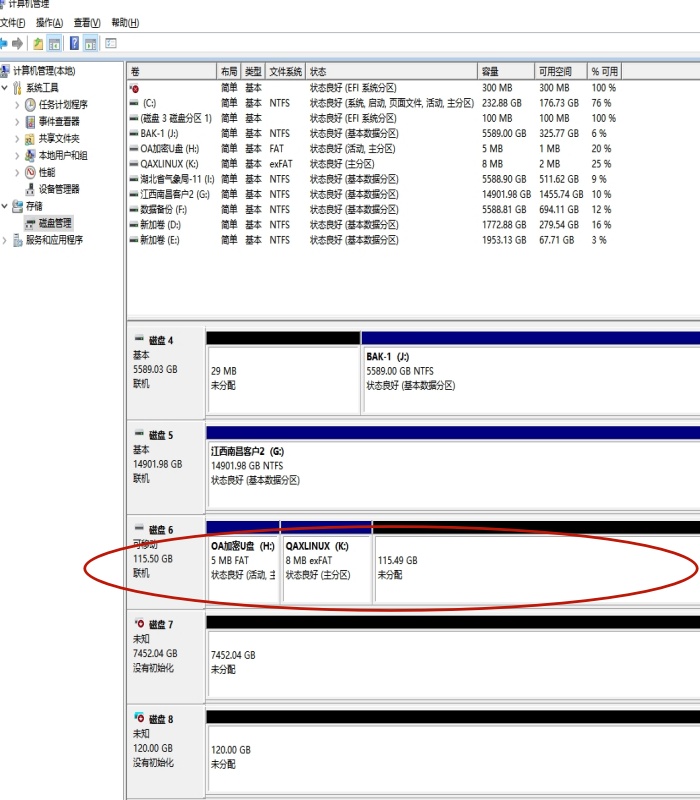Click the blue Help question mark icon
Image resolution: width=700 pixels, height=800 pixels.
click(x=74, y=43)
